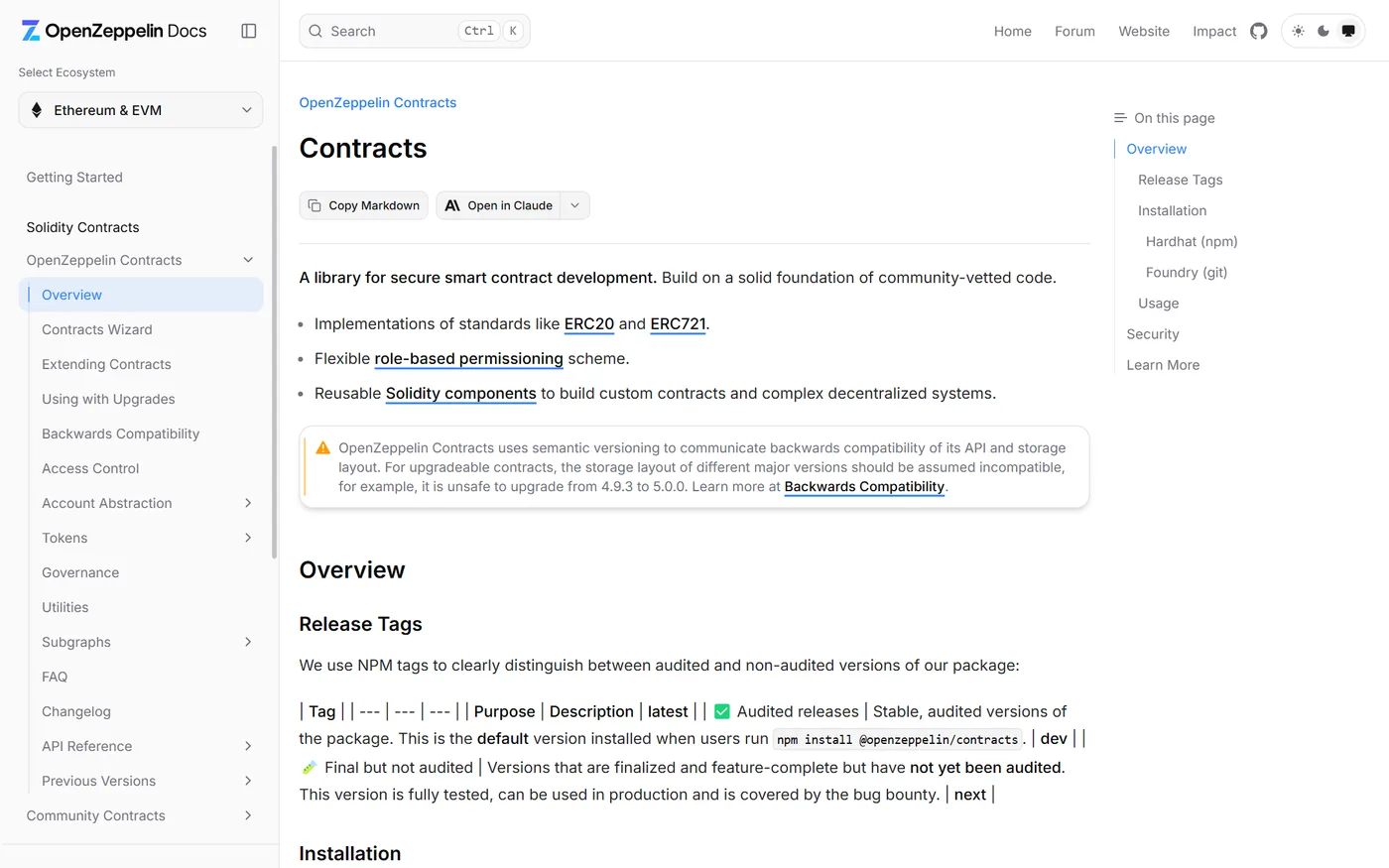Select system theme monitor icon

point(1348,31)
